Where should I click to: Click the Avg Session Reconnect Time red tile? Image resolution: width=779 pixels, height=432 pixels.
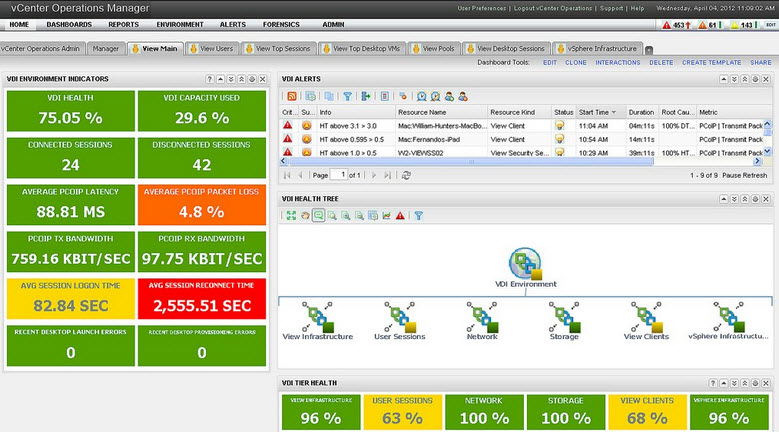point(202,298)
